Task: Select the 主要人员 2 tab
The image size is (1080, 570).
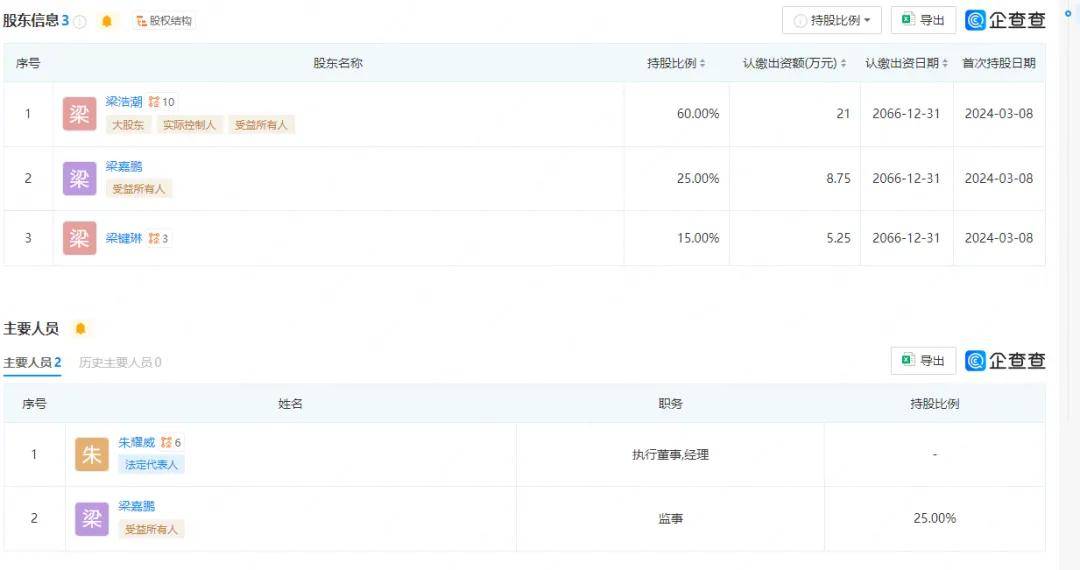Action: click(32, 362)
